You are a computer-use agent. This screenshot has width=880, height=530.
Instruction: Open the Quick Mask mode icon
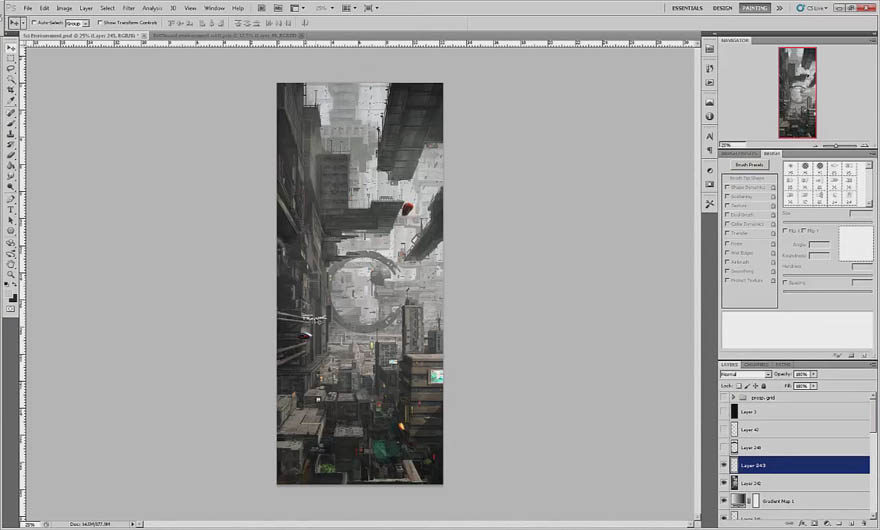click(x=11, y=309)
